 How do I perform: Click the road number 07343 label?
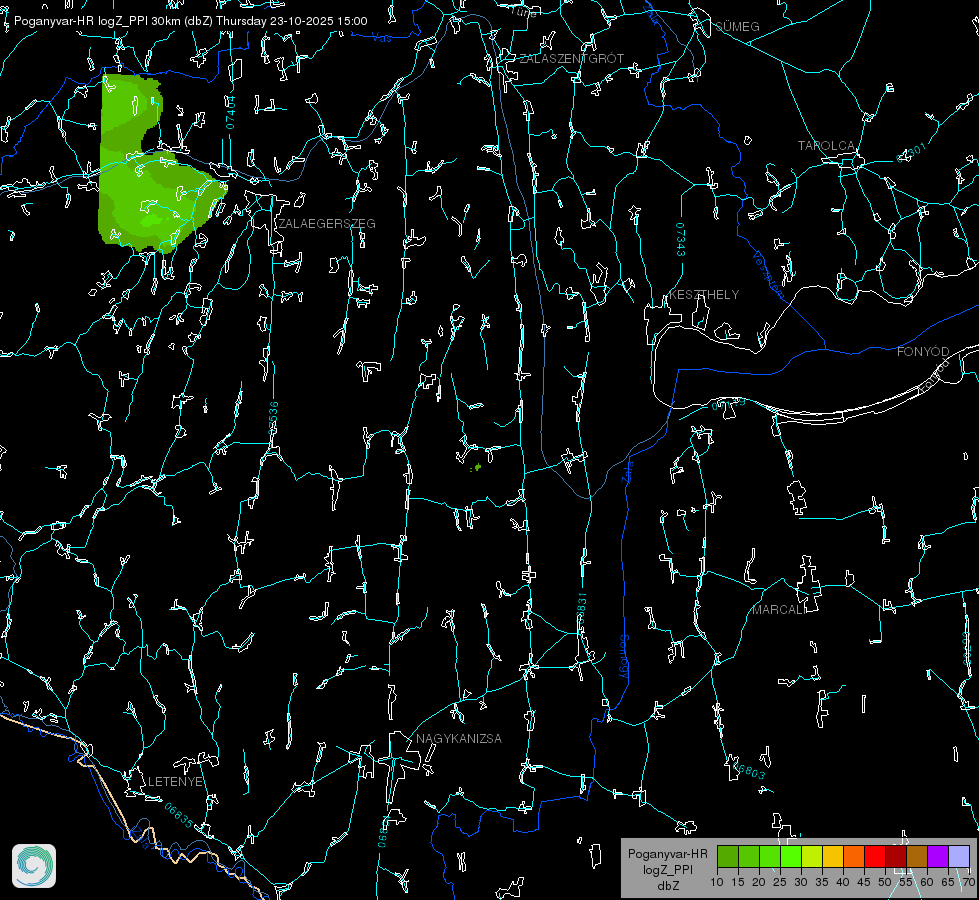pos(681,240)
